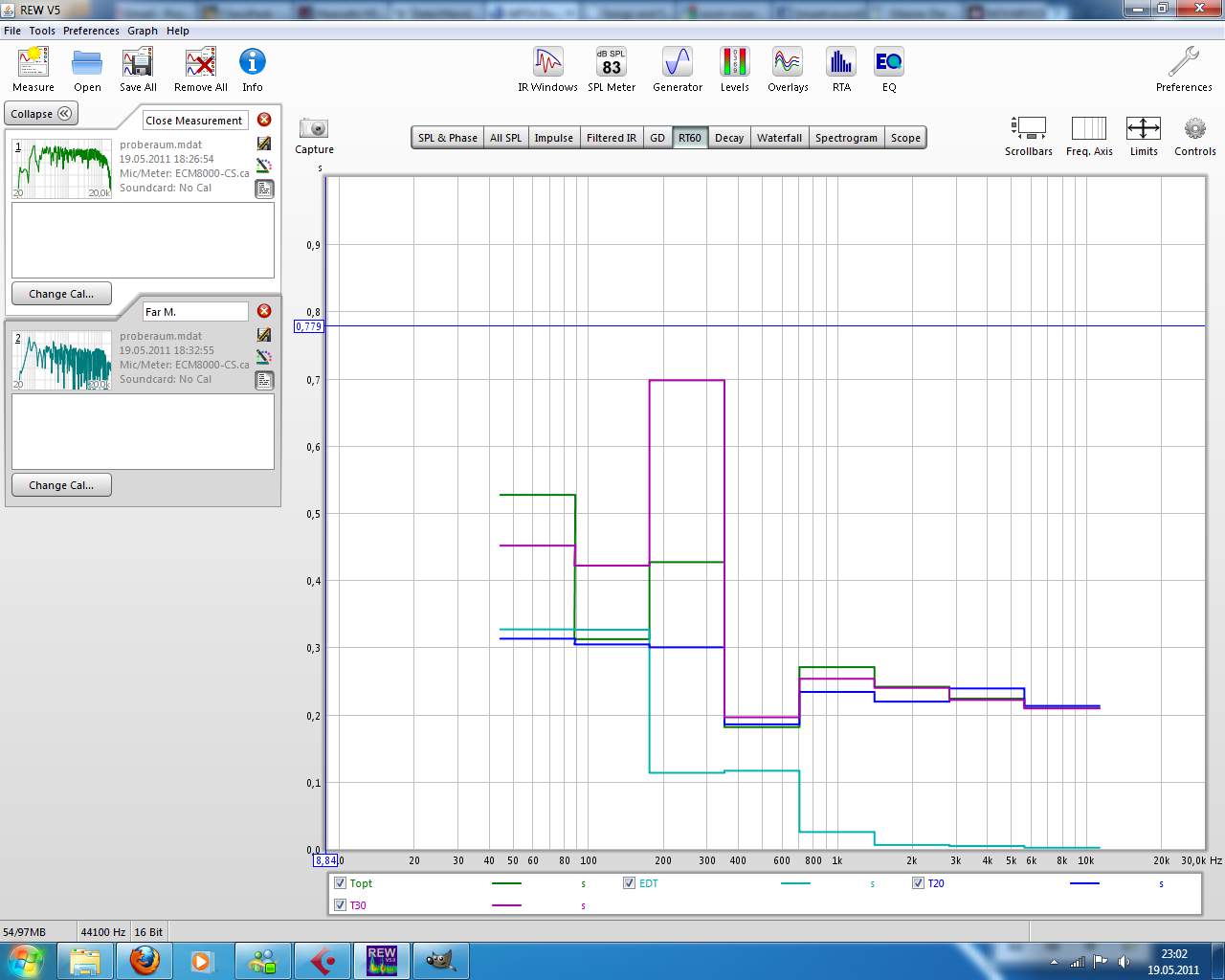Open the RTA analyzer window
This screenshot has width=1225, height=980.
841,63
